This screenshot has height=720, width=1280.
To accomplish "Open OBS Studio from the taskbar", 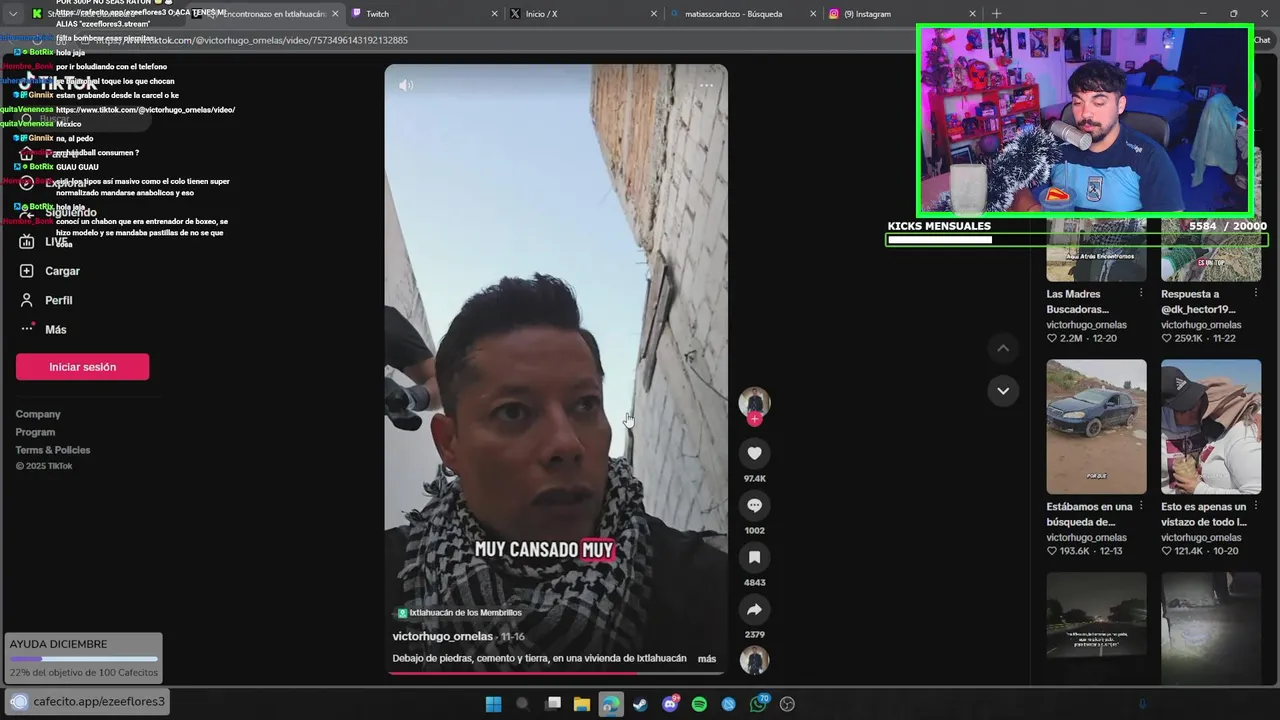I will pos(787,704).
